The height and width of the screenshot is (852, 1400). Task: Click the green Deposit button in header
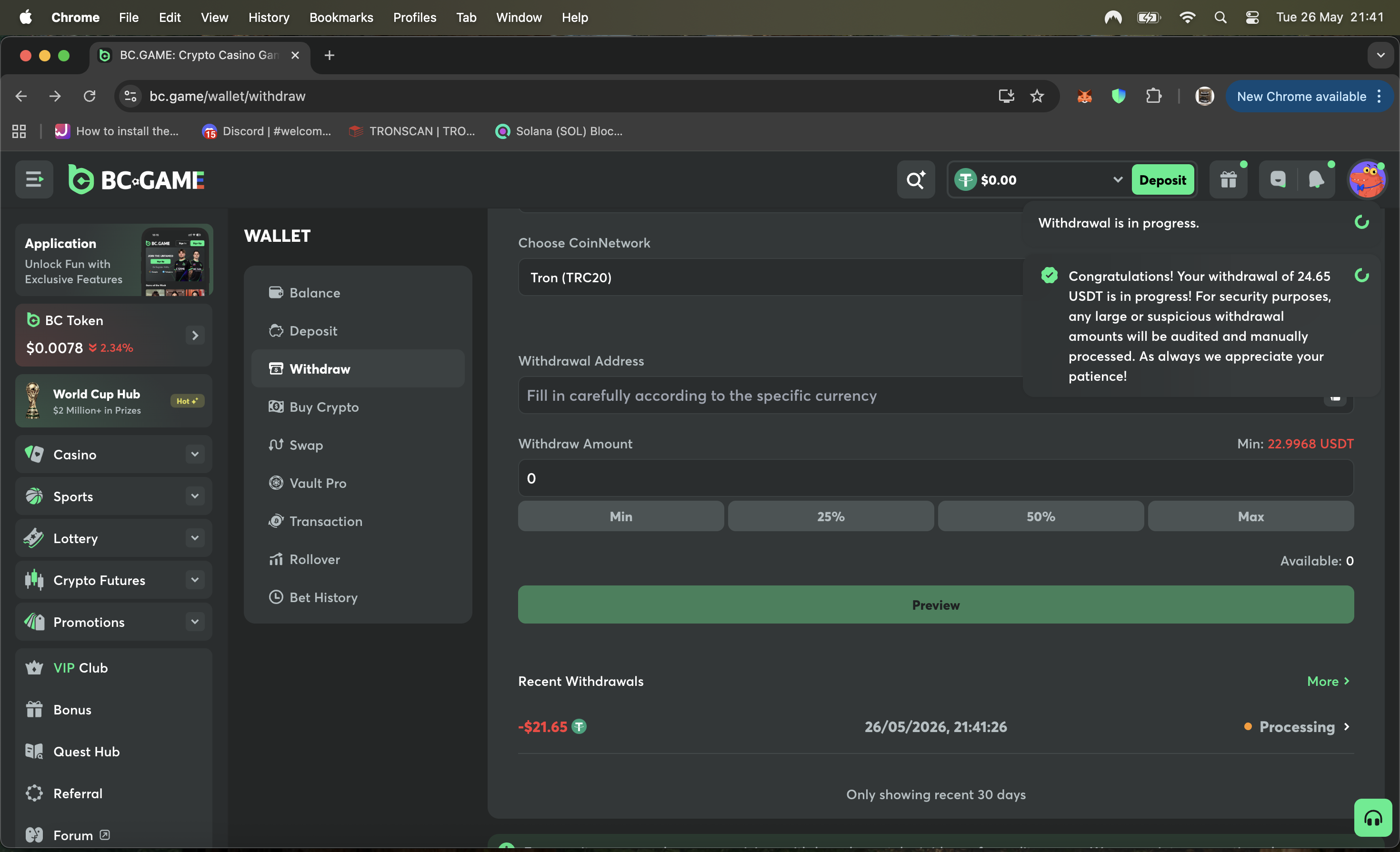(1162, 179)
